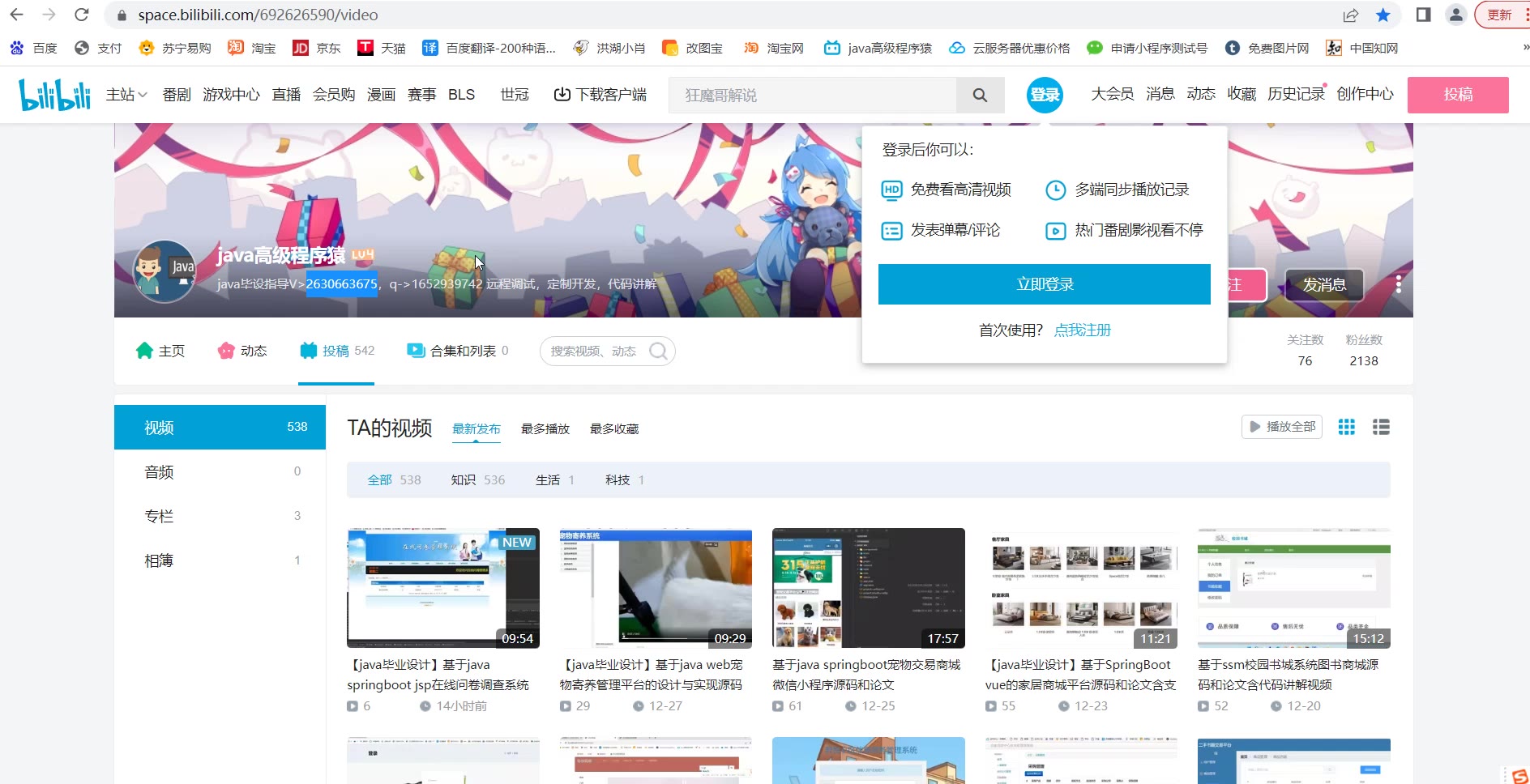1530x784 pixels.
Task: Click the 播放全部 button
Action: [x=1282, y=427]
